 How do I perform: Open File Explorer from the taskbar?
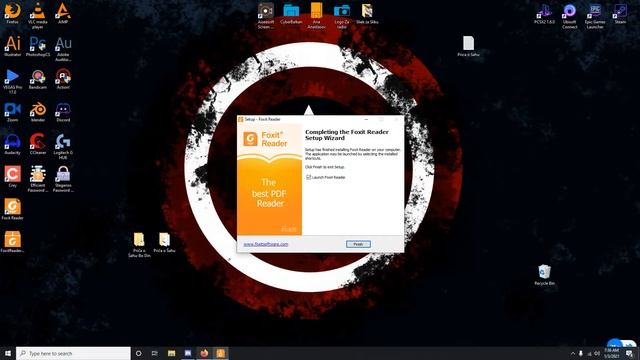(171, 353)
